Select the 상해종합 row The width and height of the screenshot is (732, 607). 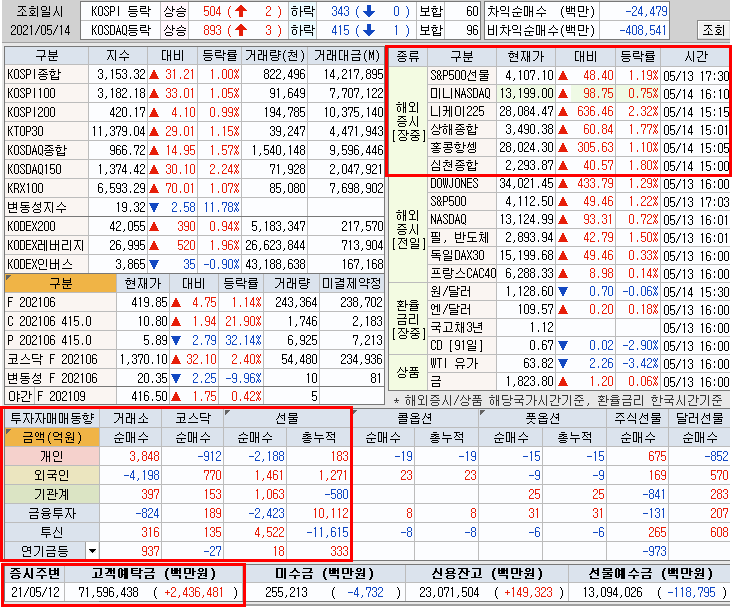tap(578, 130)
